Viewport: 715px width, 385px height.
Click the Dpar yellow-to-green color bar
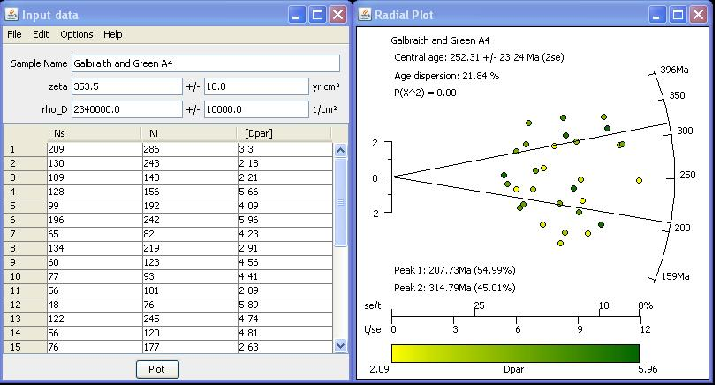(515, 354)
